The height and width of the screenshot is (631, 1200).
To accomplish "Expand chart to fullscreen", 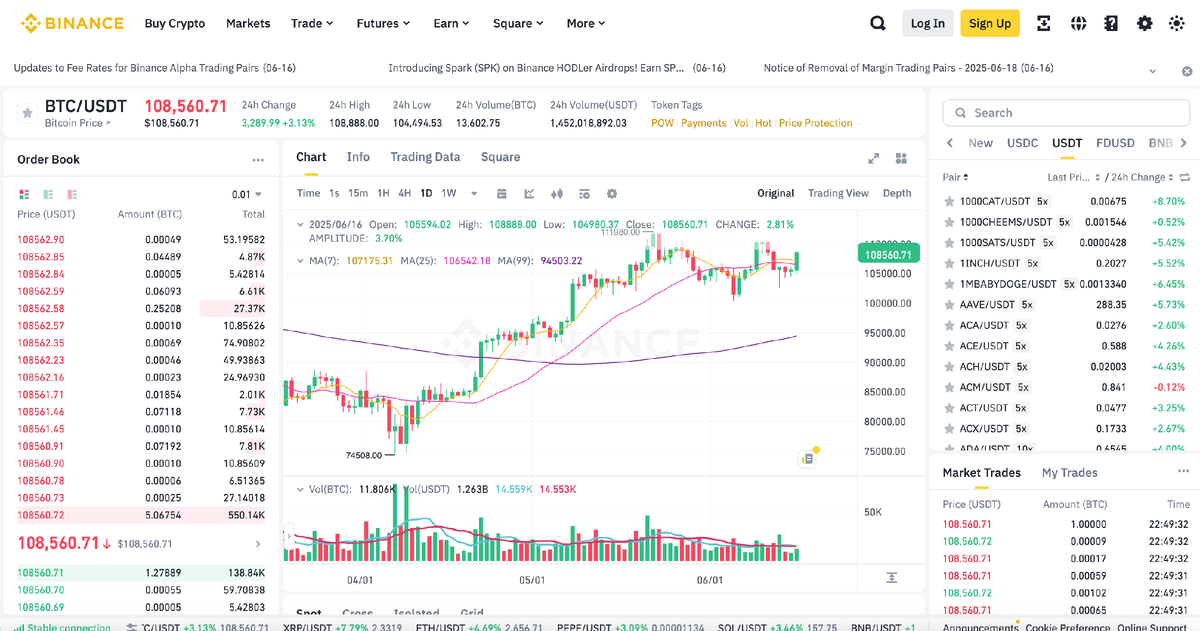I will tap(873, 158).
